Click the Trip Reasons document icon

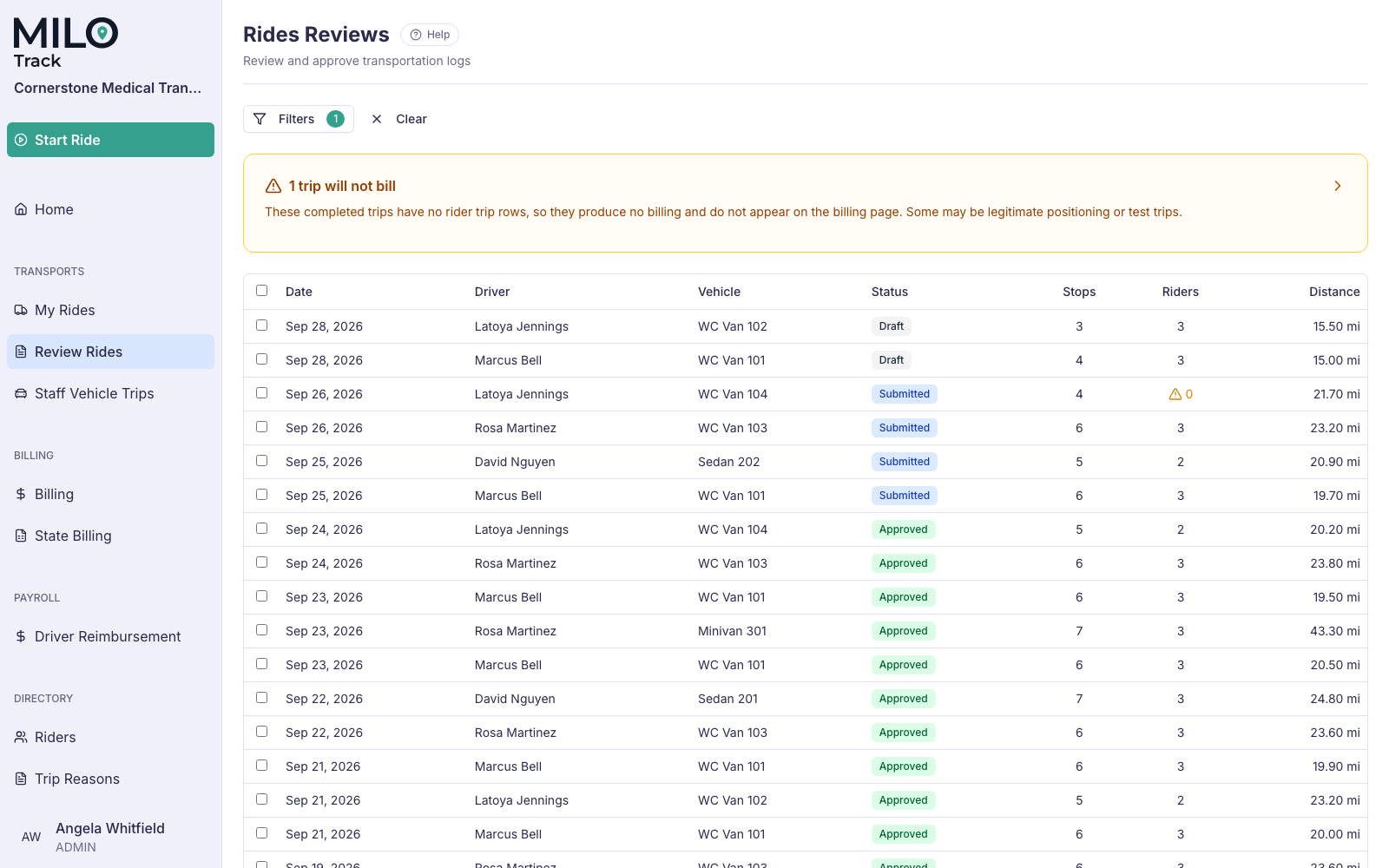[x=21, y=779]
